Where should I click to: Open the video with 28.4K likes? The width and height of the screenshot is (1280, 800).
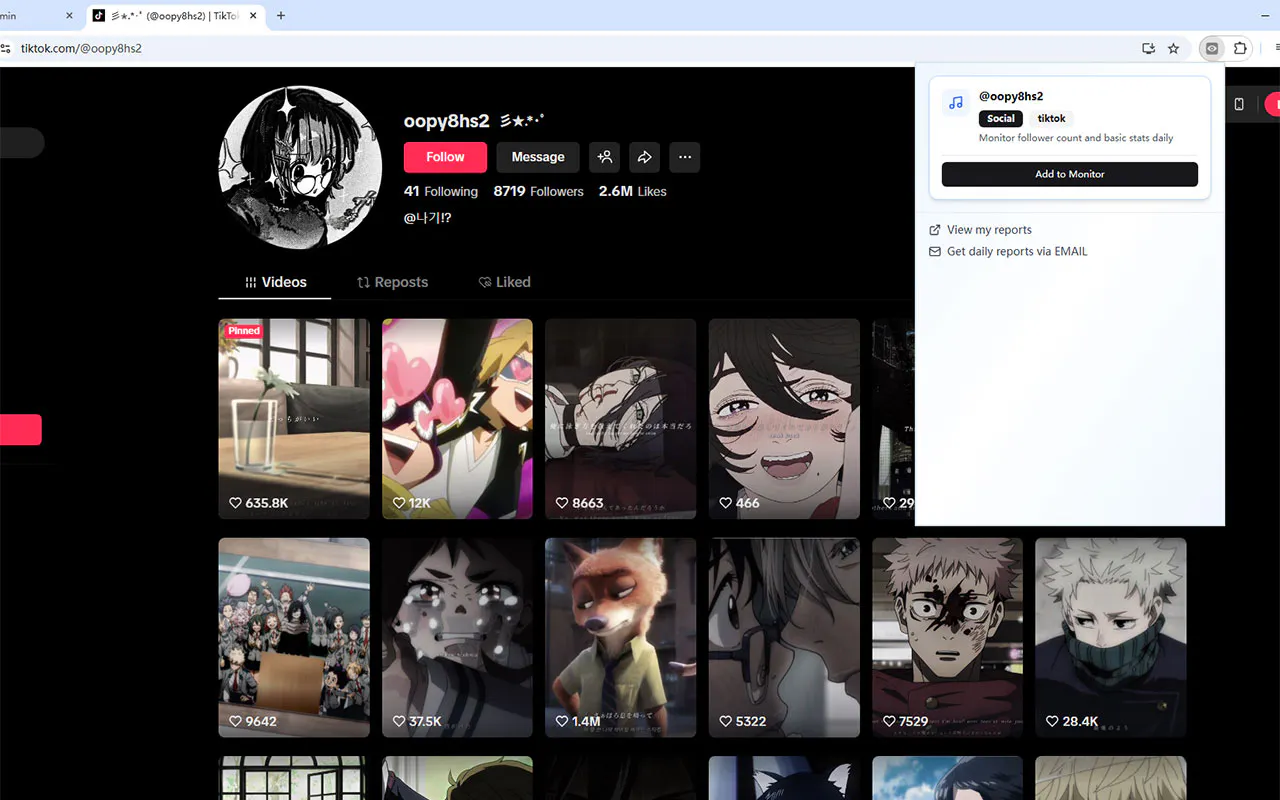coord(1110,638)
